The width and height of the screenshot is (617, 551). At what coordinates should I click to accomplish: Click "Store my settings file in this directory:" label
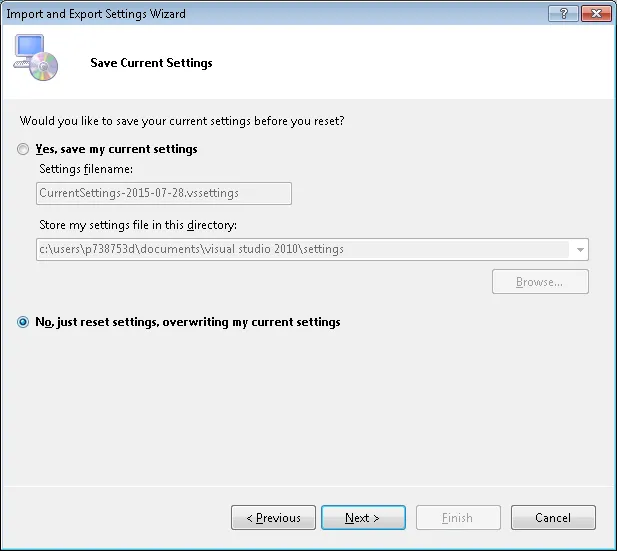[138, 225]
